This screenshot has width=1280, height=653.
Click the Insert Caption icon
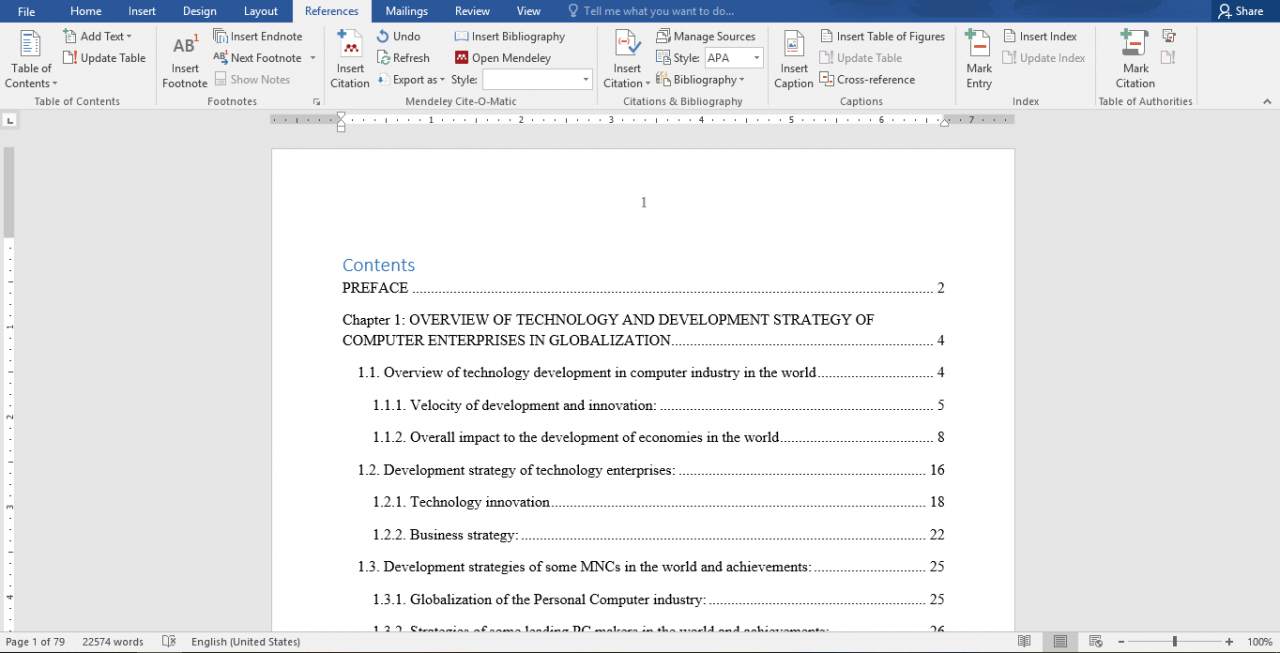pos(793,46)
